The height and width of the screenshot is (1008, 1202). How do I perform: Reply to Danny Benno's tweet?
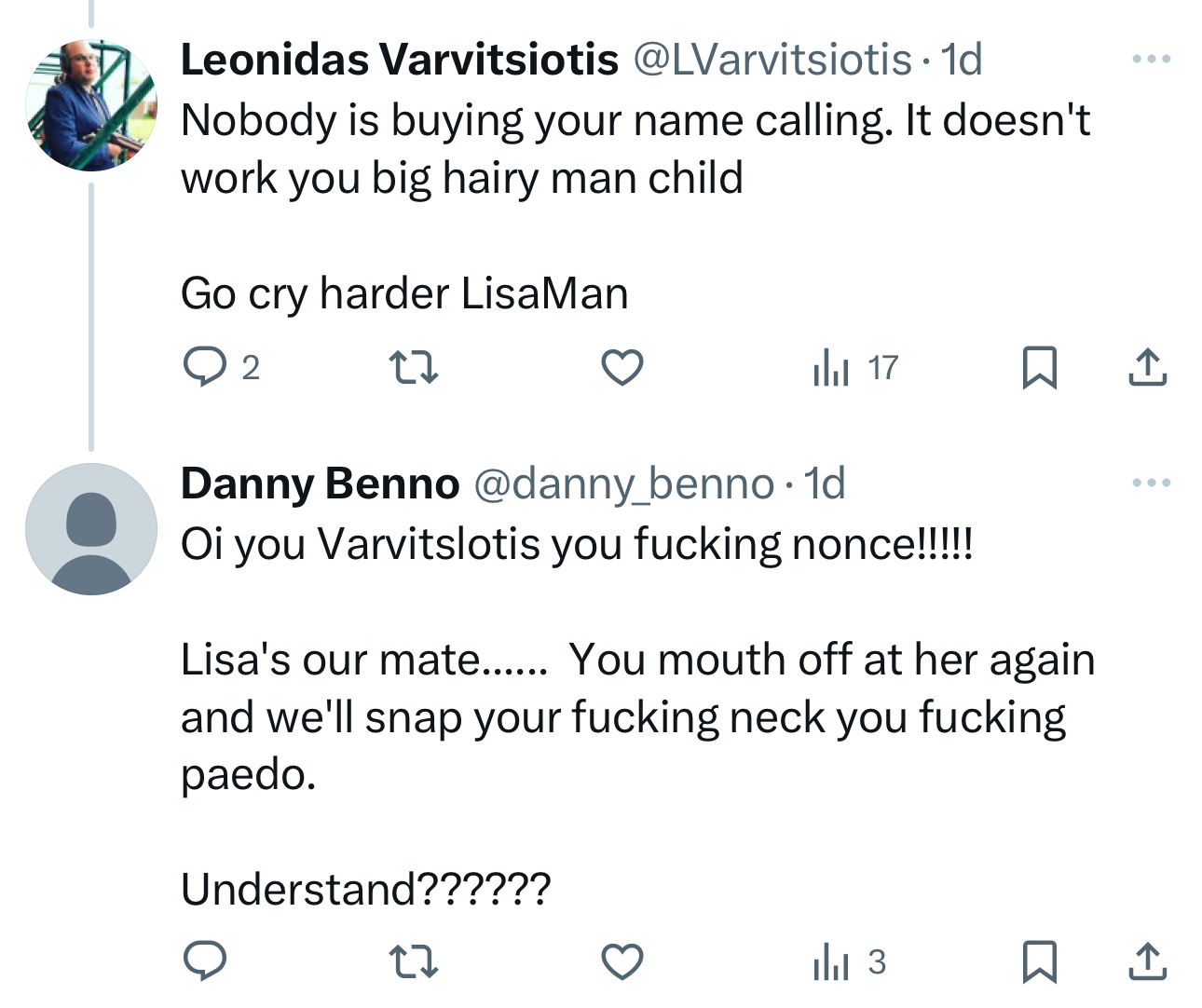click(x=205, y=961)
